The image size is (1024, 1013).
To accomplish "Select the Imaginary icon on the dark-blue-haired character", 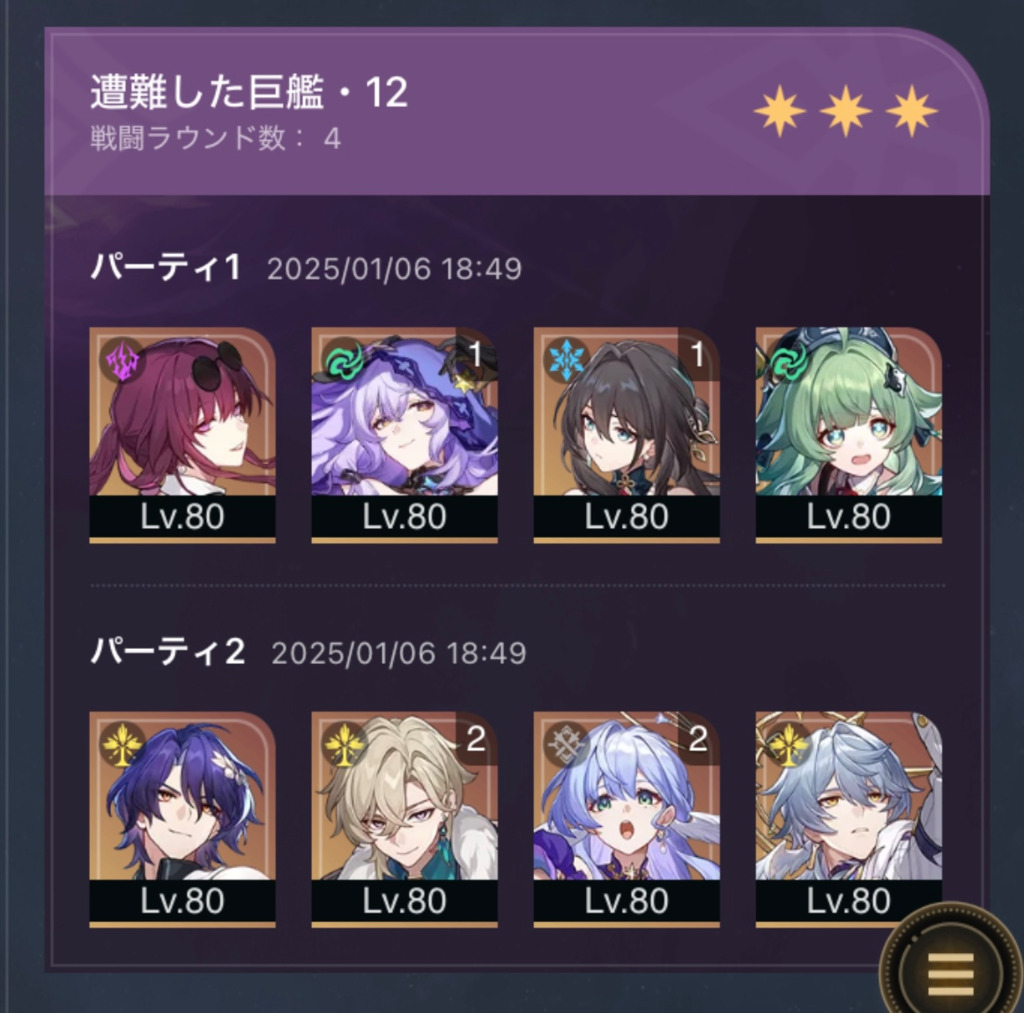I will pos(123,744).
